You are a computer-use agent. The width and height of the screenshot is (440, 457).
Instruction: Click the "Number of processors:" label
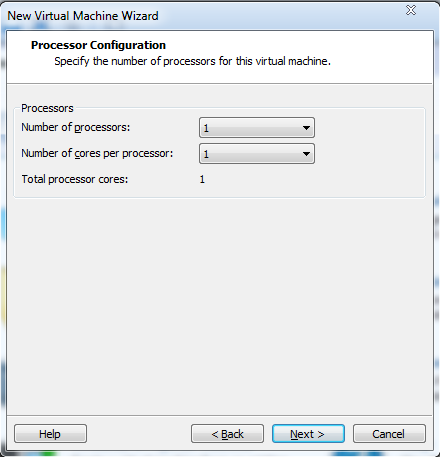(x=76, y=127)
